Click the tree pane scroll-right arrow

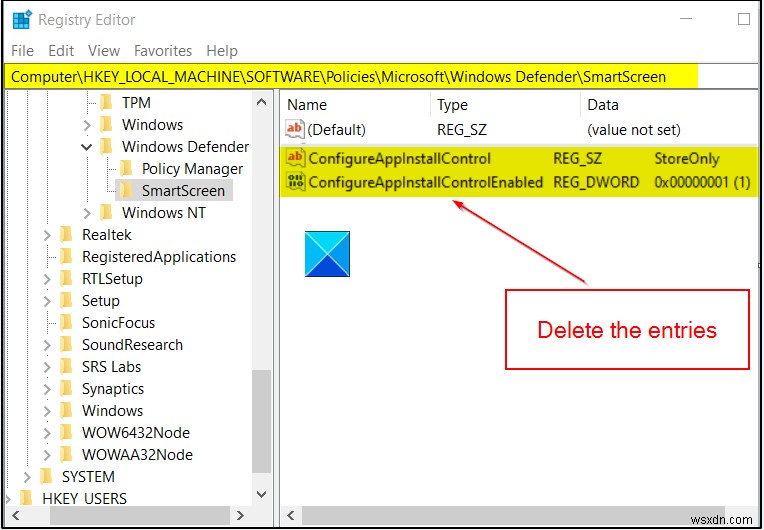[x=240, y=515]
